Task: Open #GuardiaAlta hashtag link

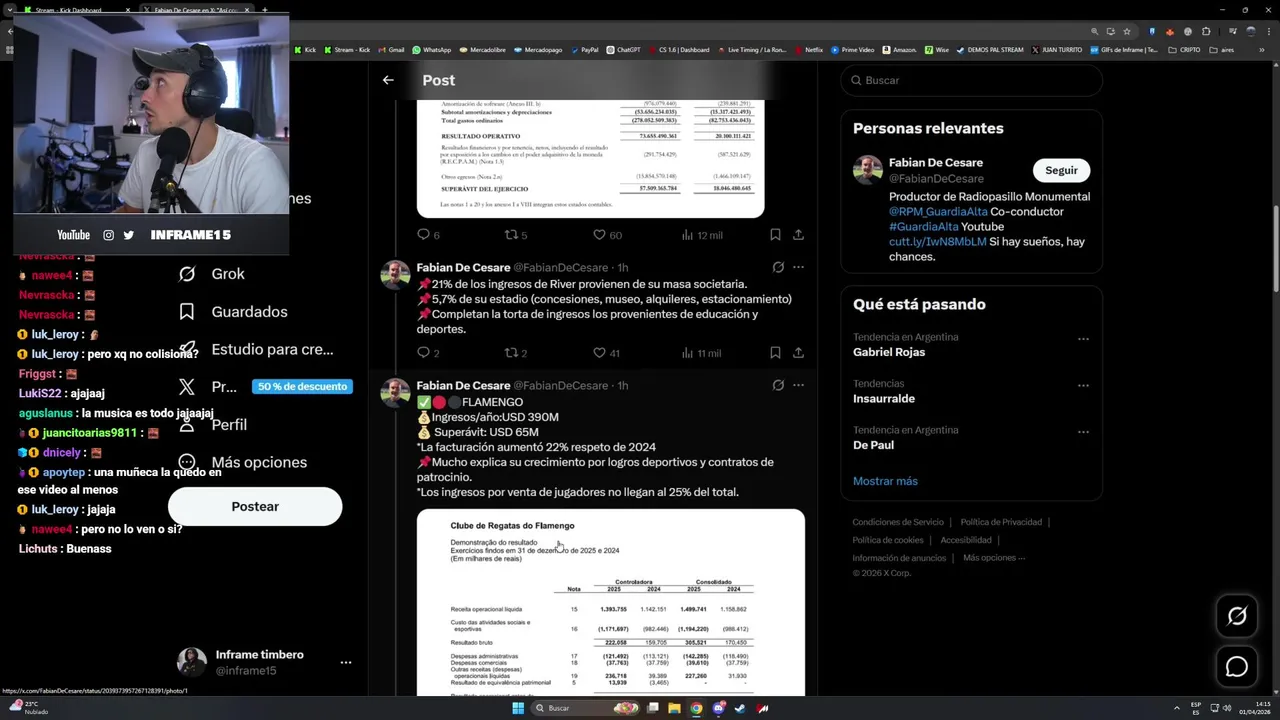Action: (x=924, y=227)
